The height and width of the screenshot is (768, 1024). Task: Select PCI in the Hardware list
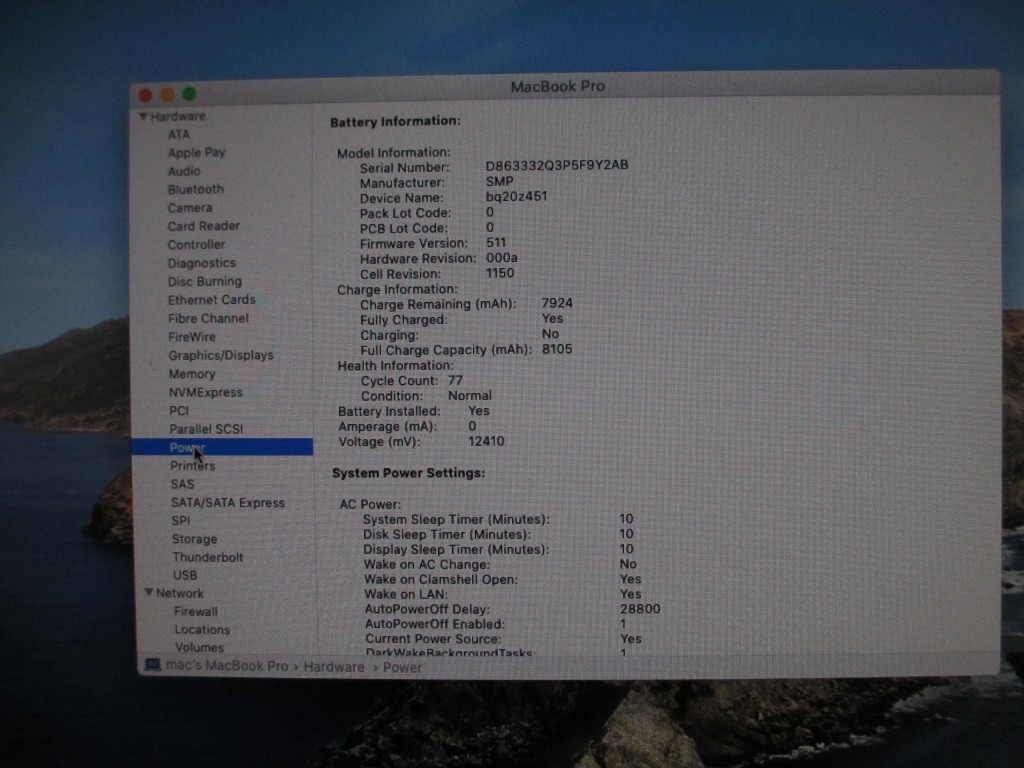179,411
